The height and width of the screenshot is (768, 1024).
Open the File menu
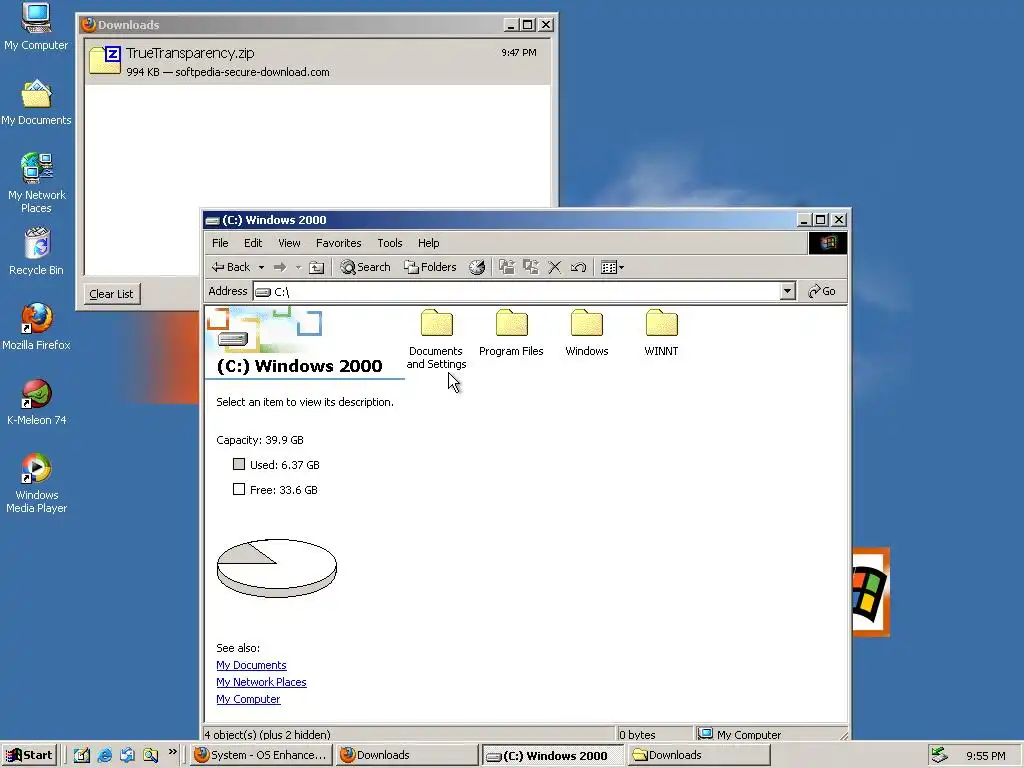[220, 243]
